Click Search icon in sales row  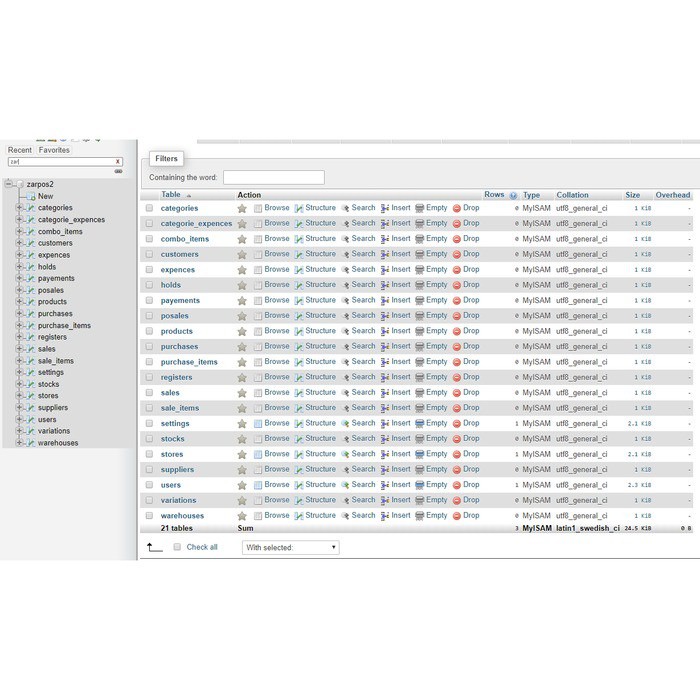coord(345,393)
